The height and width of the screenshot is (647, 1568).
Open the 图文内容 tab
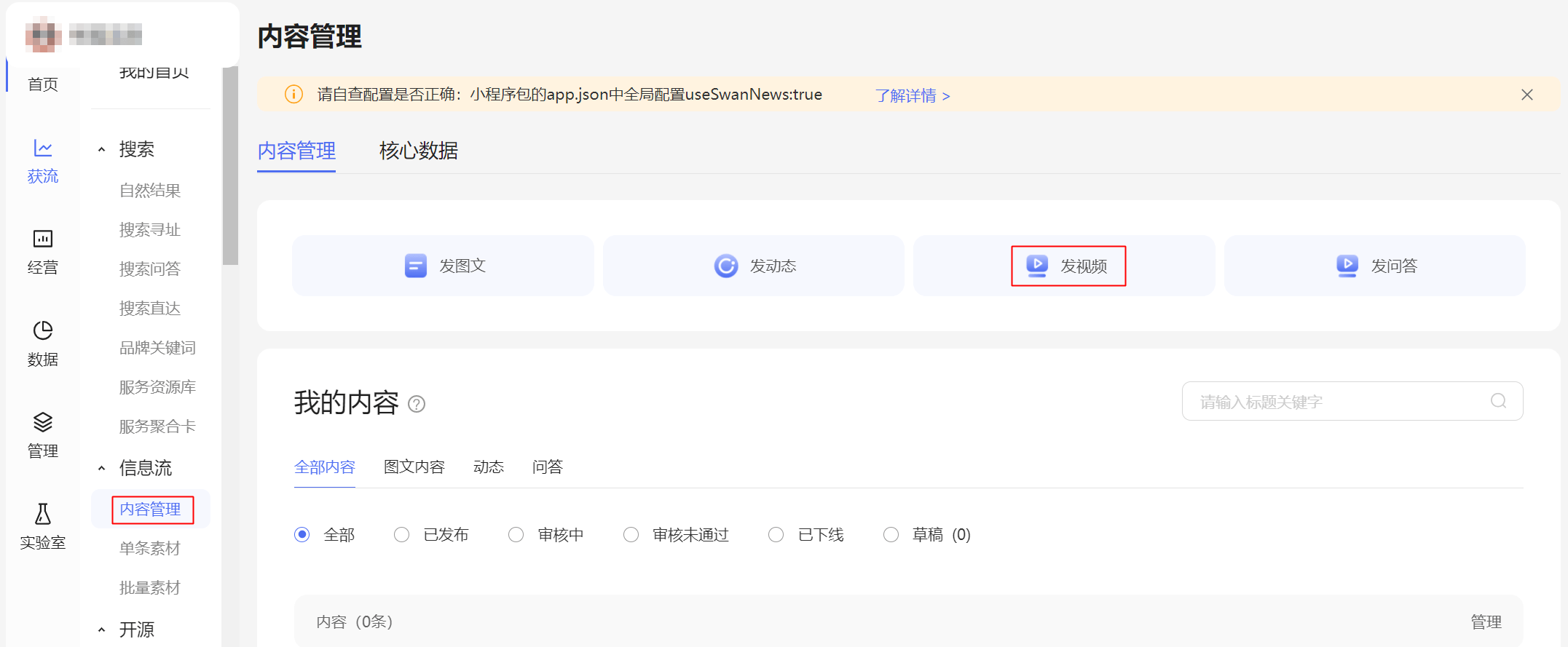[x=414, y=467]
